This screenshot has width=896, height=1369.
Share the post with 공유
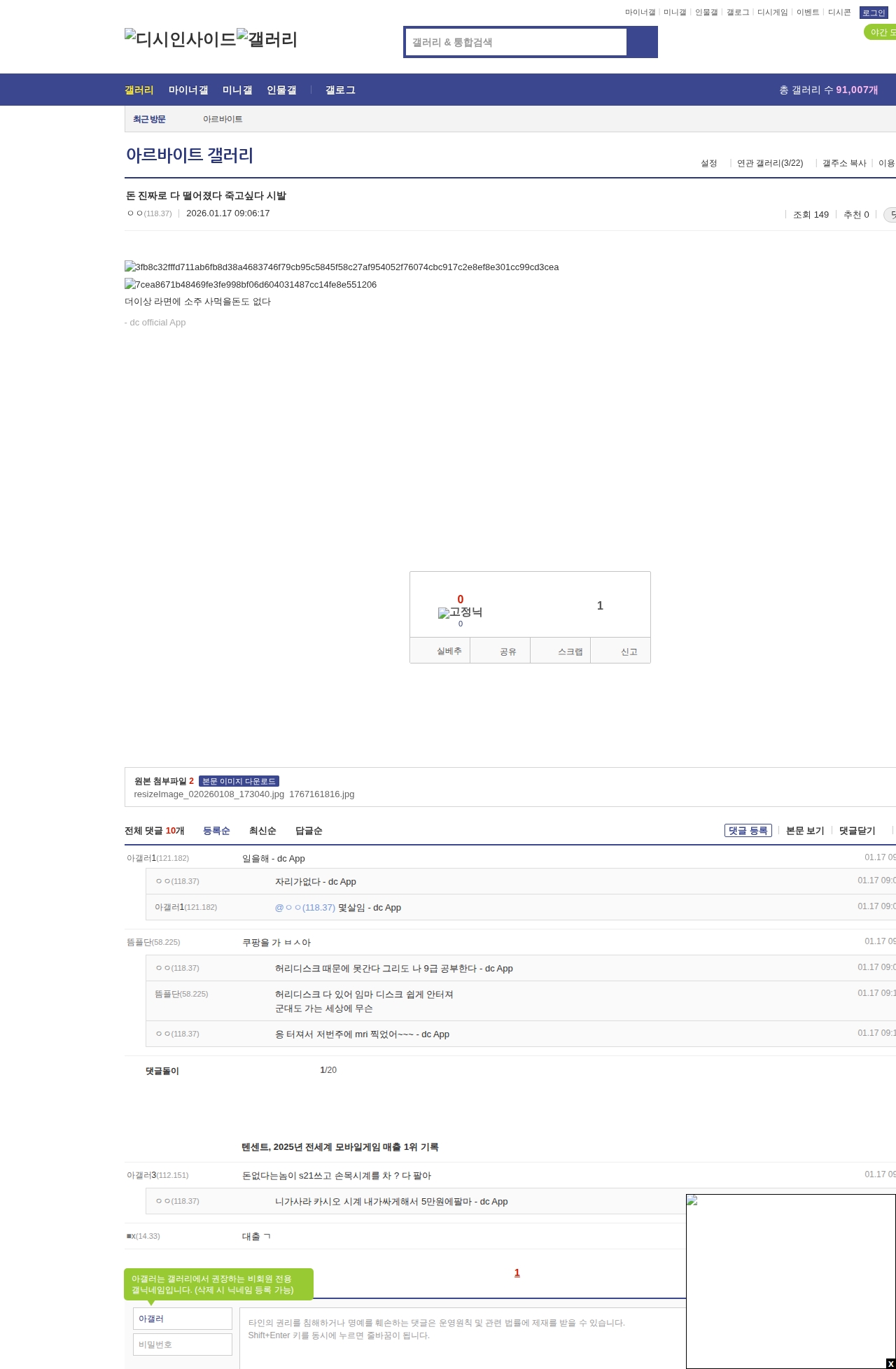pos(500,650)
